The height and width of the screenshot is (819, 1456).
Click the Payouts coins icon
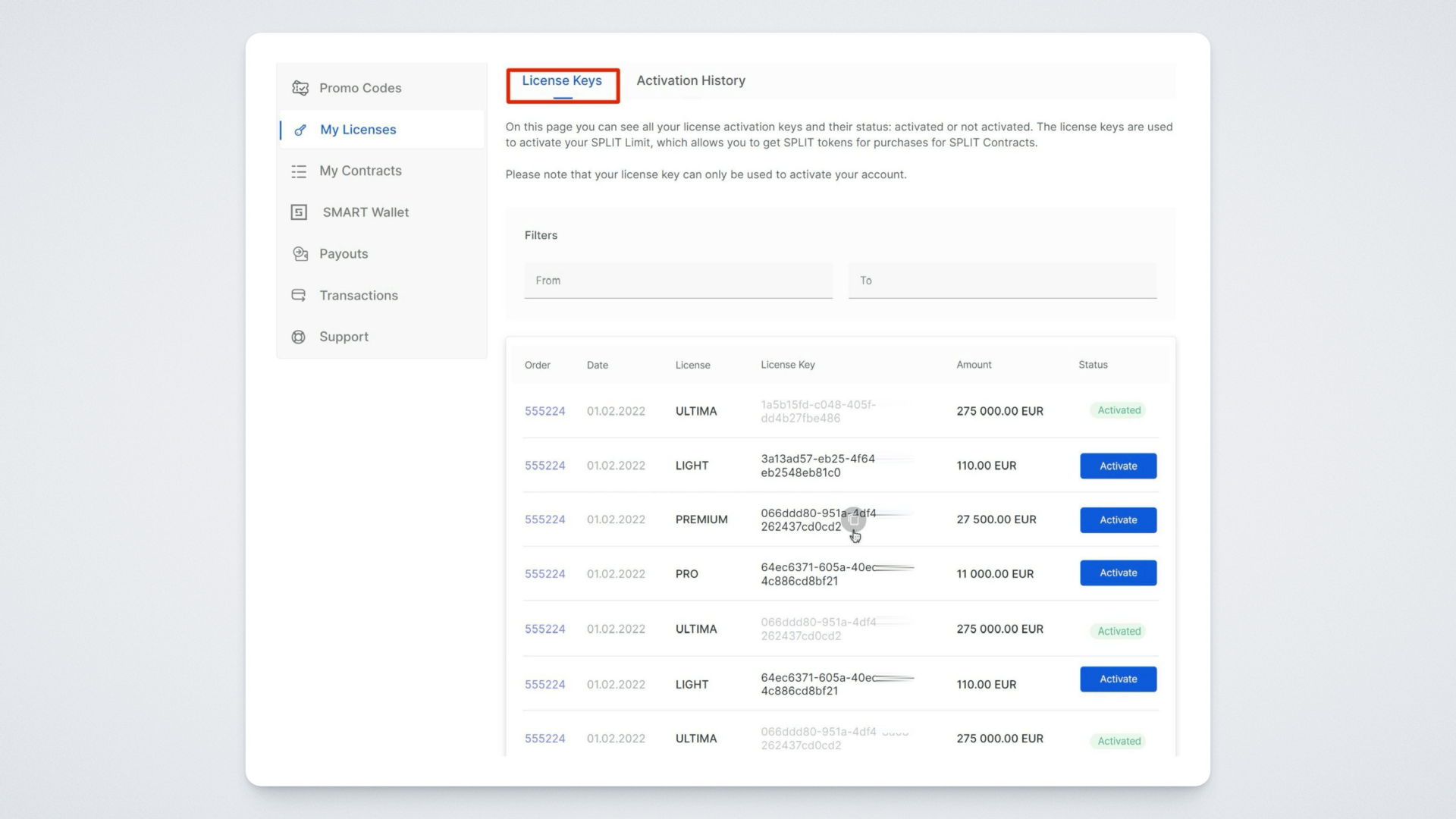300,254
